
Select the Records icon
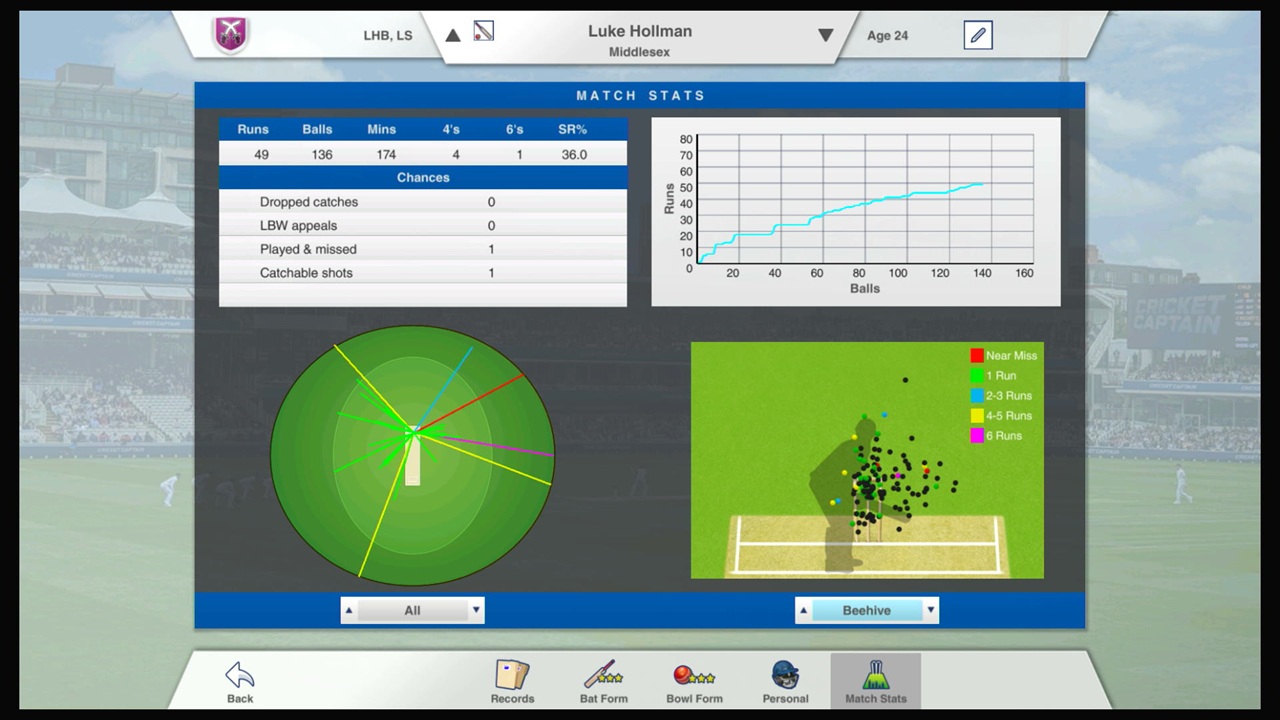[512, 681]
